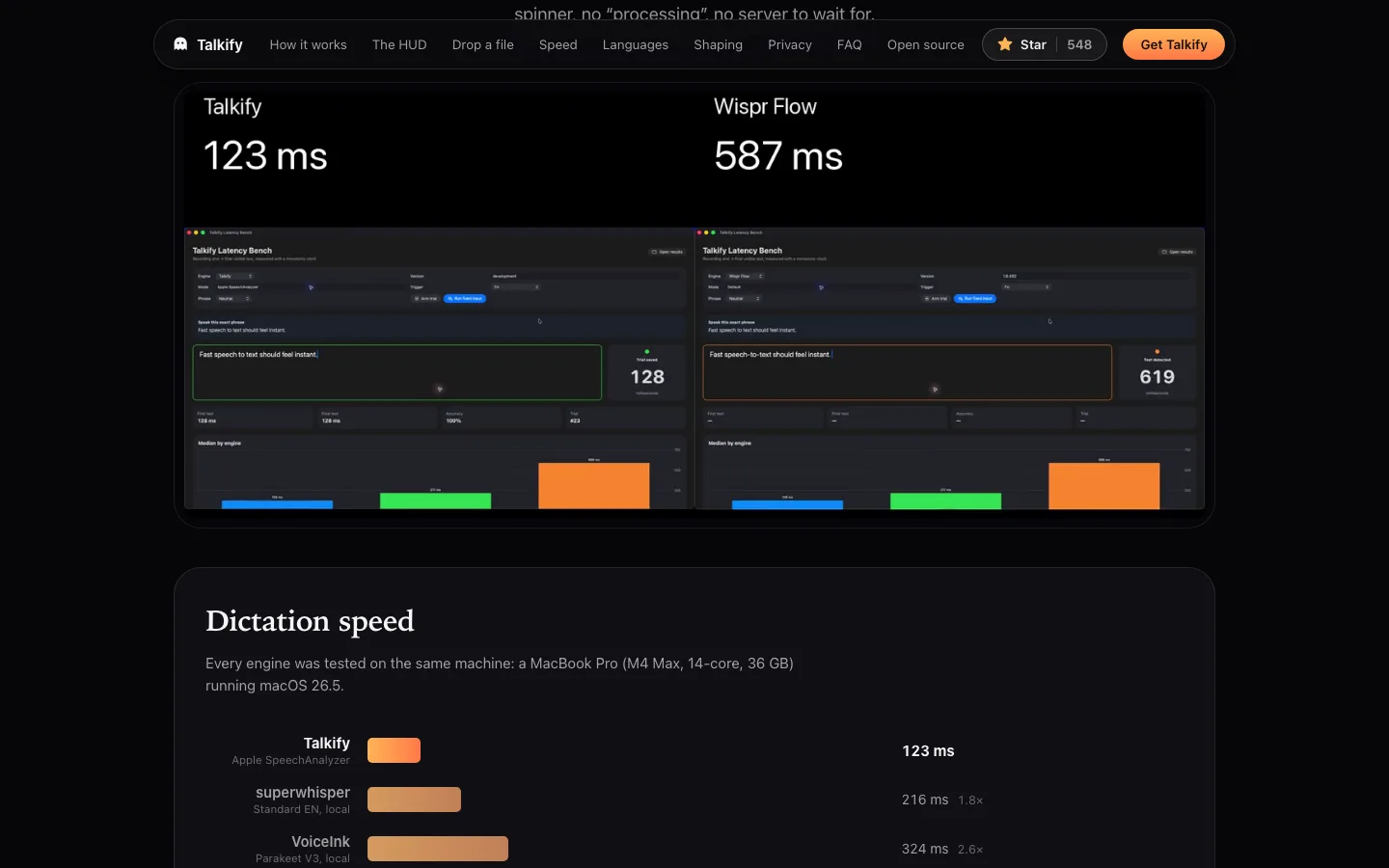Jump to the Speed section
Viewport: 1389px width, 868px height.
click(x=558, y=44)
